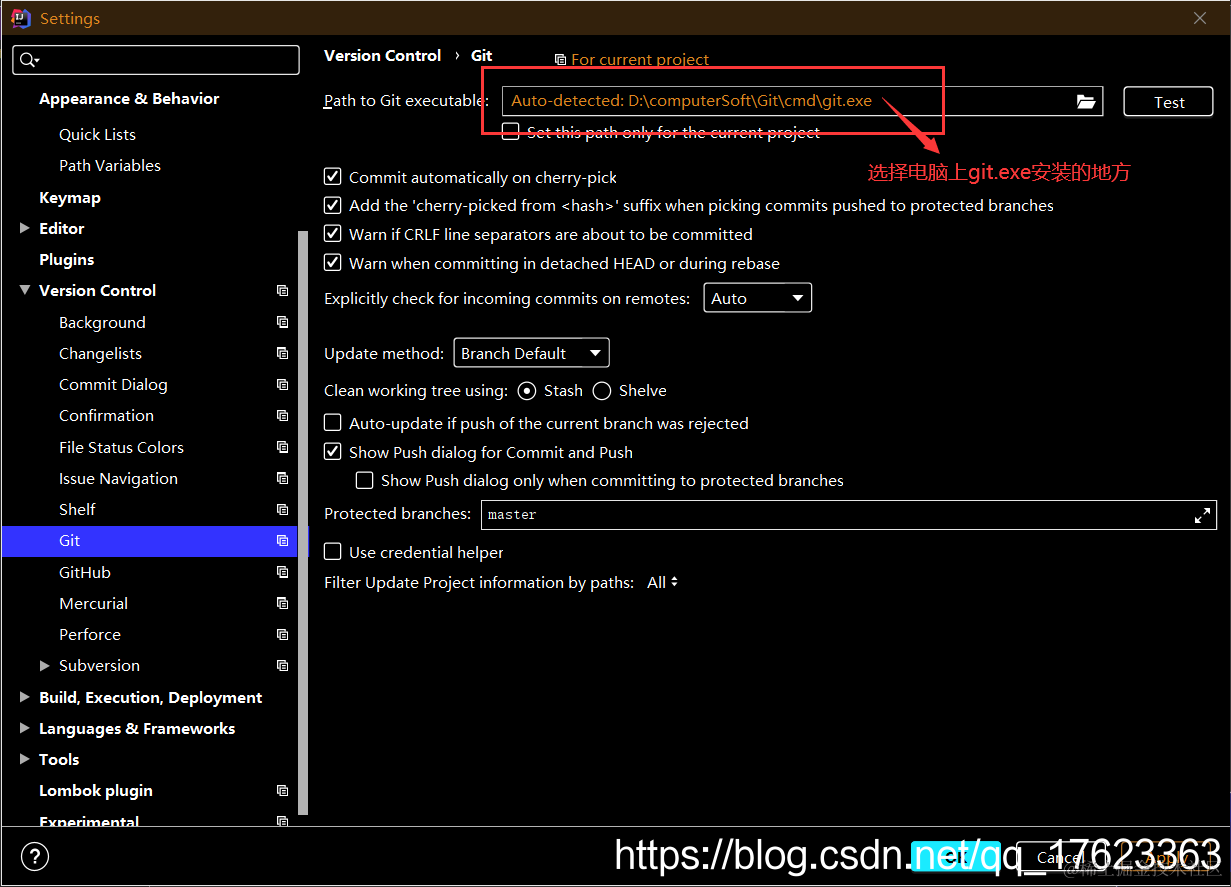
Task: Expand Languages & Frameworks section
Action: (25, 728)
